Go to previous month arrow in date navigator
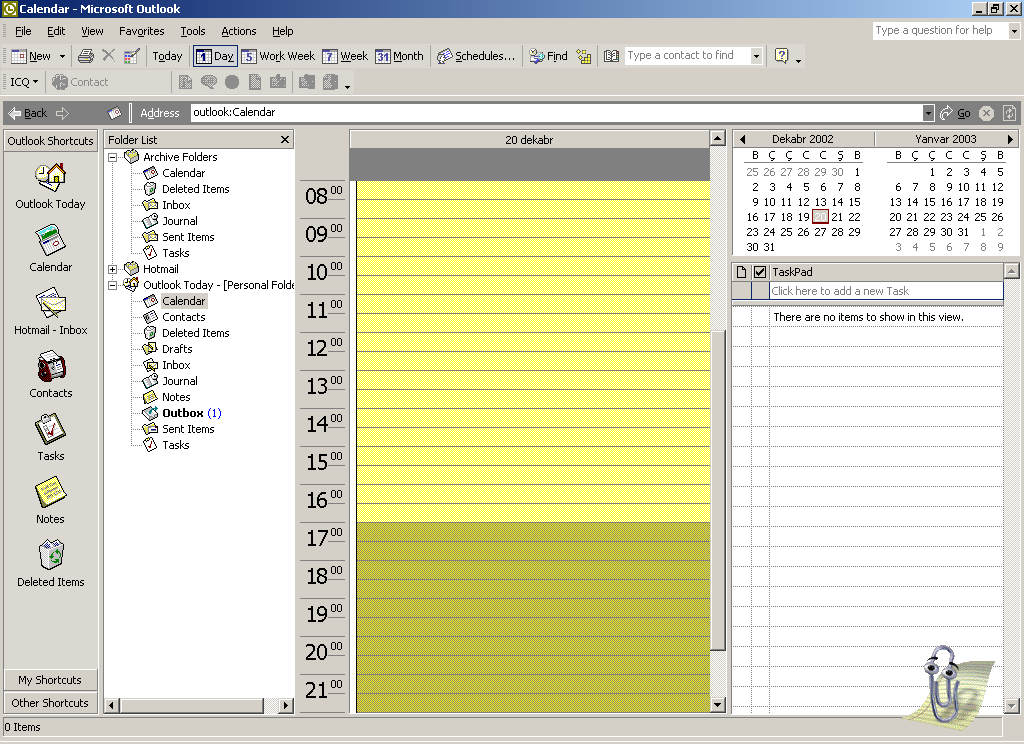The width and height of the screenshot is (1024, 744). click(742, 139)
